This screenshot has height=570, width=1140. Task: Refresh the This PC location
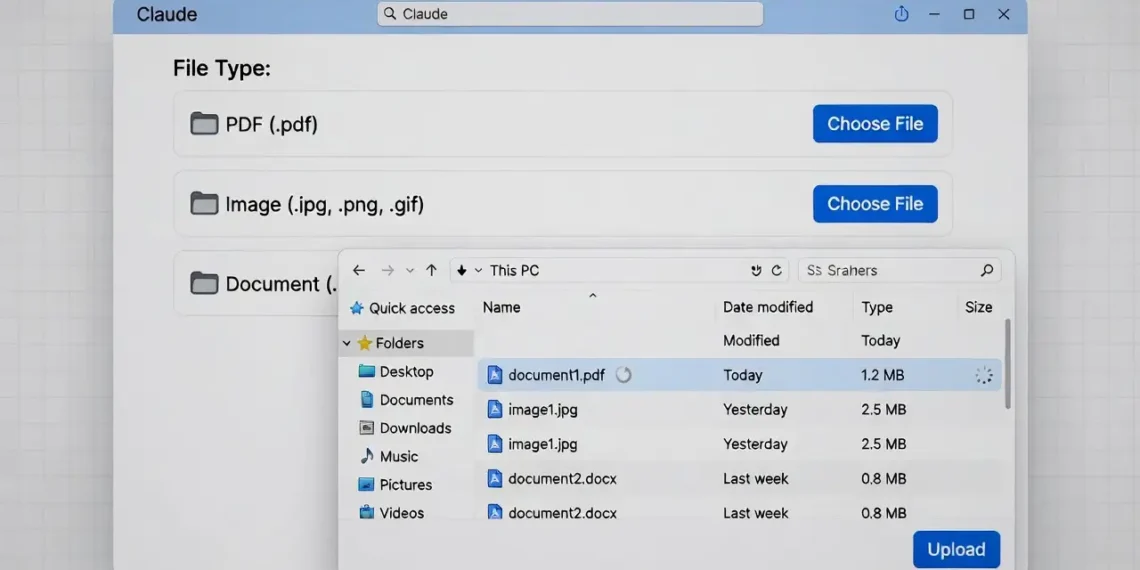point(776,270)
